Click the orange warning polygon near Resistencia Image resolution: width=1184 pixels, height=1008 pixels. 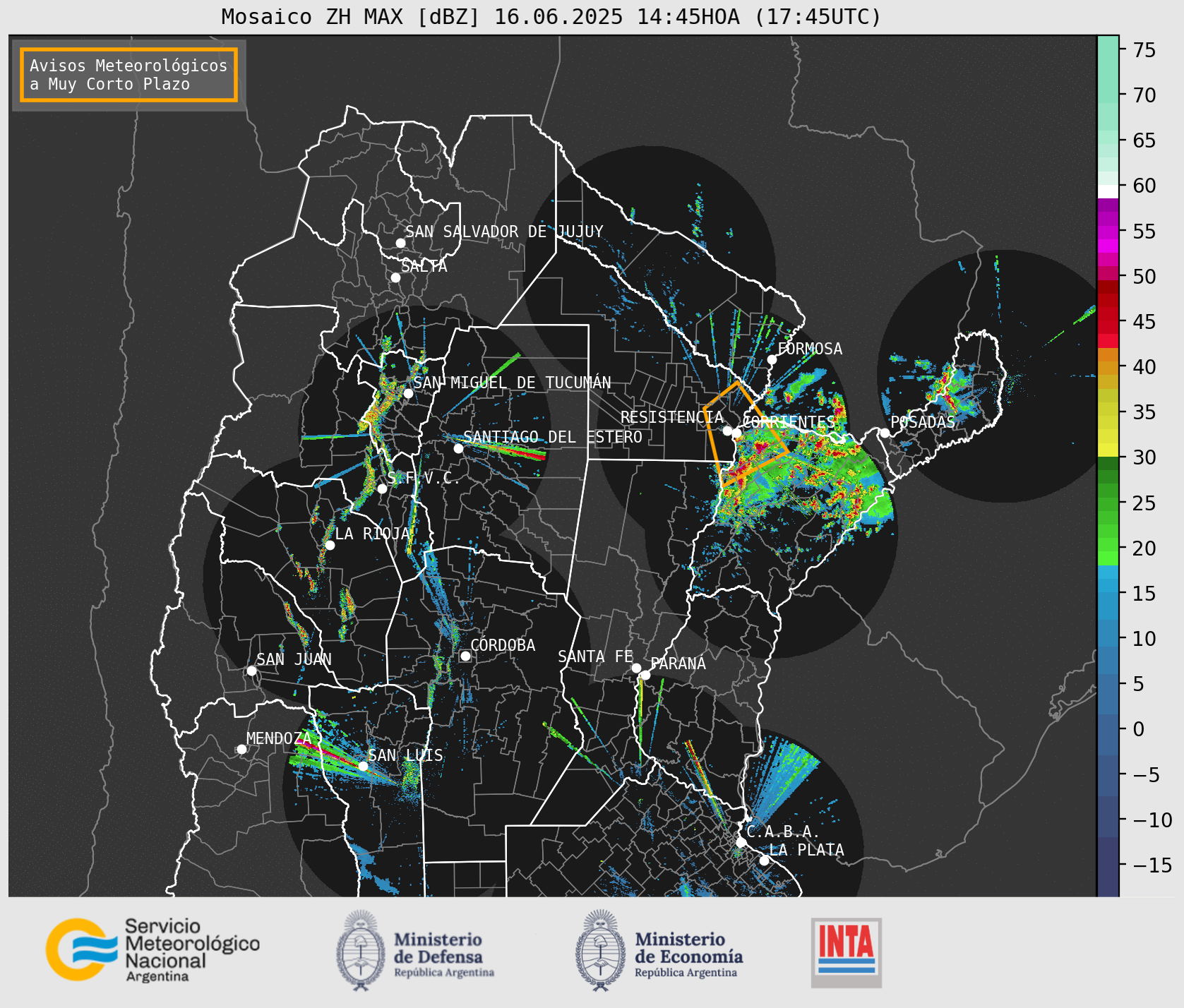tap(746, 434)
